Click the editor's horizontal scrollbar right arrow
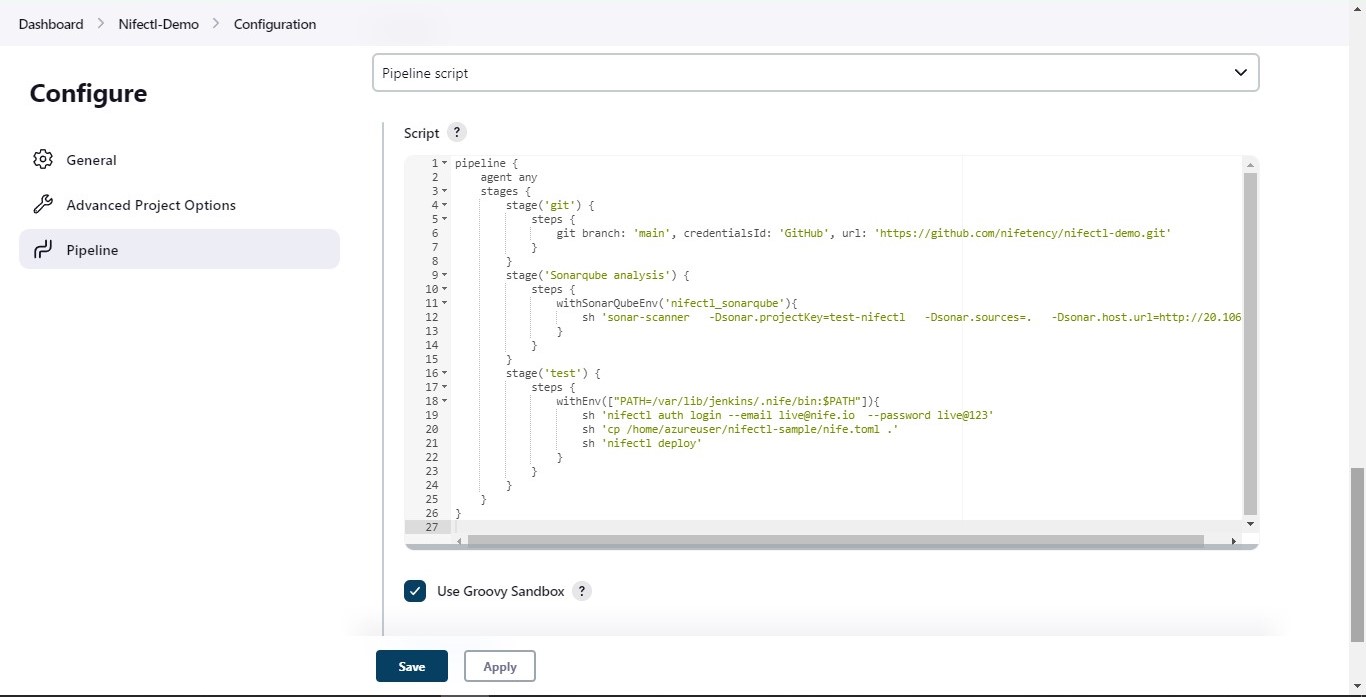The width and height of the screenshot is (1366, 697). [1234, 541]
